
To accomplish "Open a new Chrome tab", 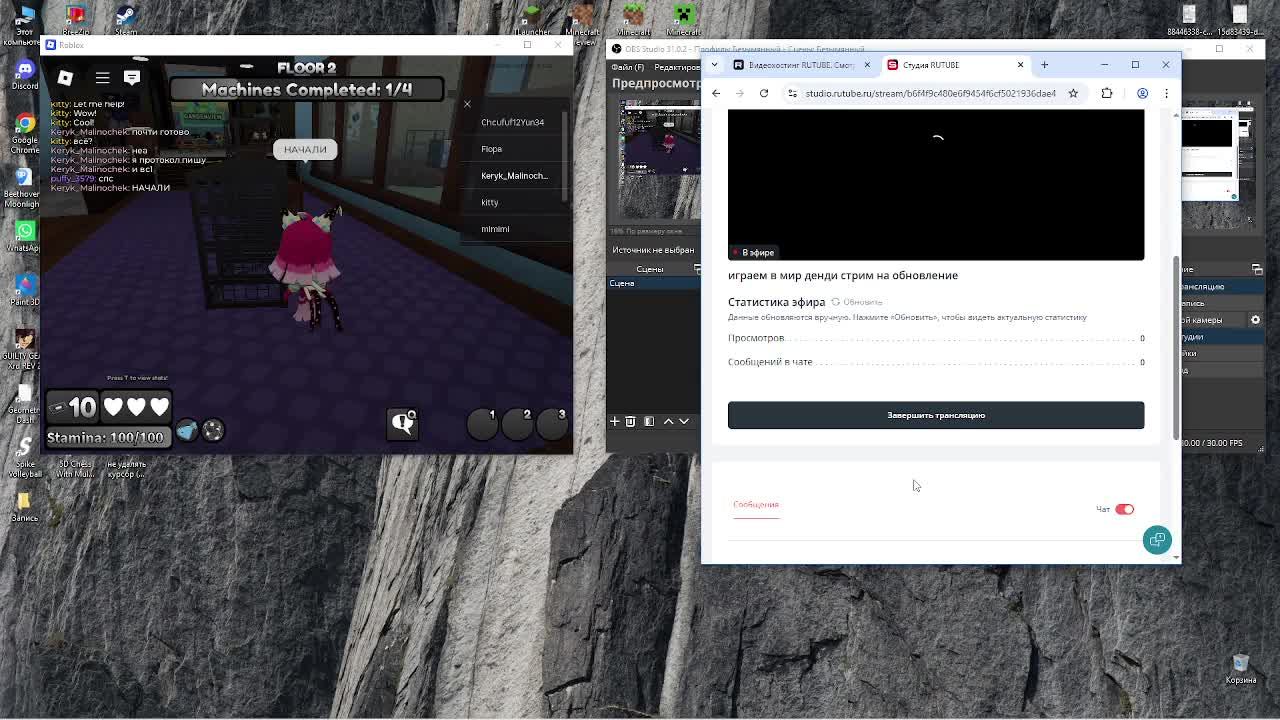I will click(x=1044, y=65).
